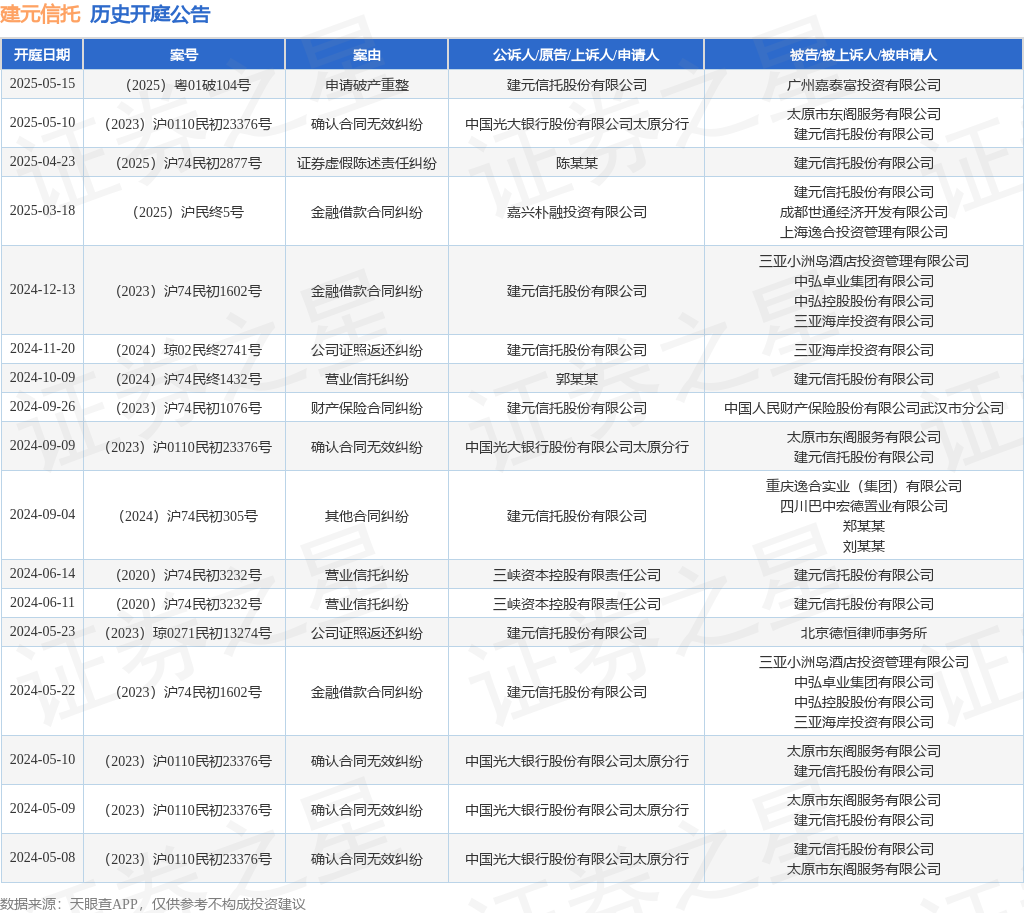Click the date cell 2025-03-18
The width and height of the screenshot is (1024, 913).
coord(42,210)
